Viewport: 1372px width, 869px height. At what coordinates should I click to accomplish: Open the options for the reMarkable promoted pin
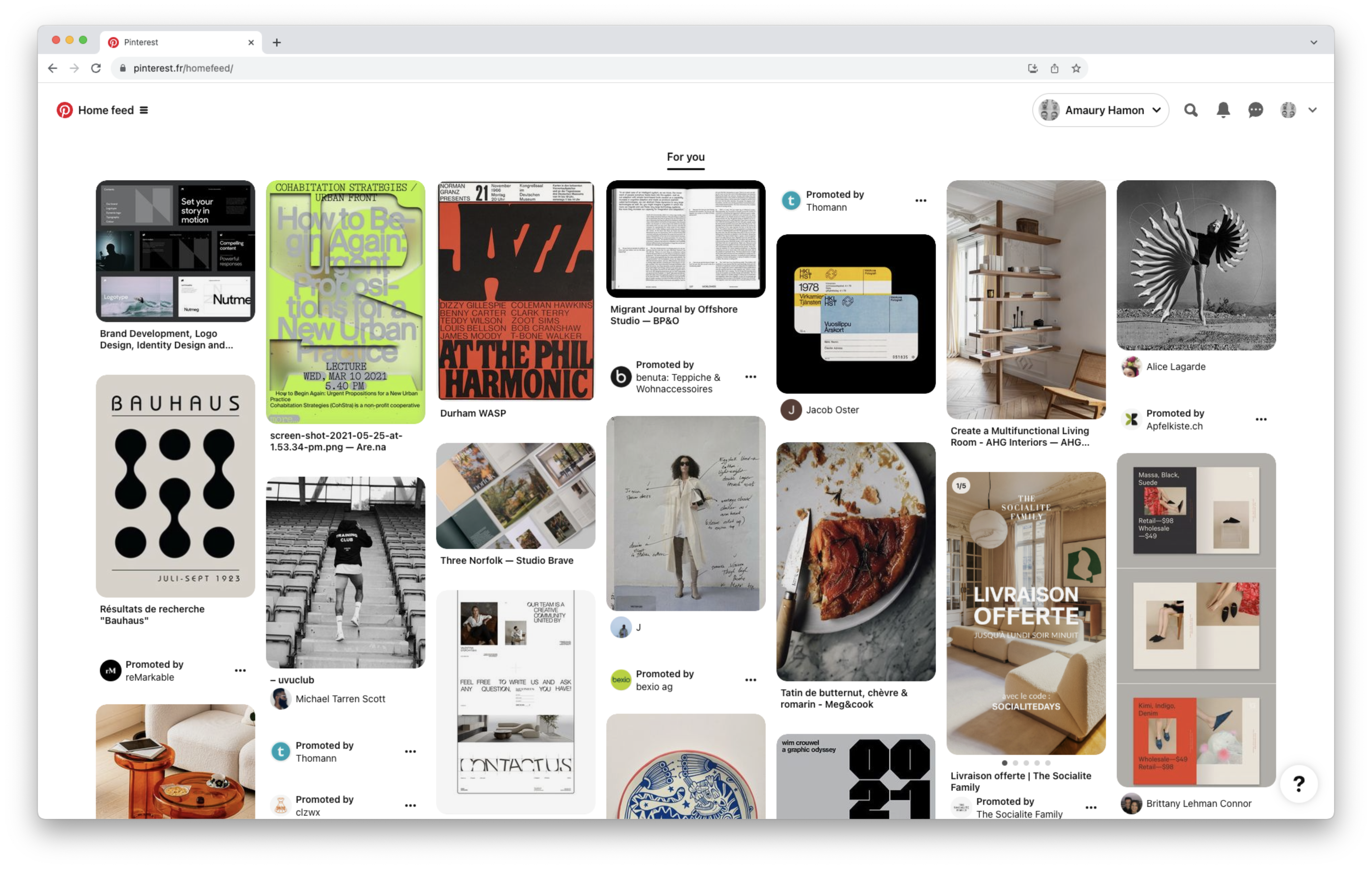pyautogui.click(x=240, y=671)
